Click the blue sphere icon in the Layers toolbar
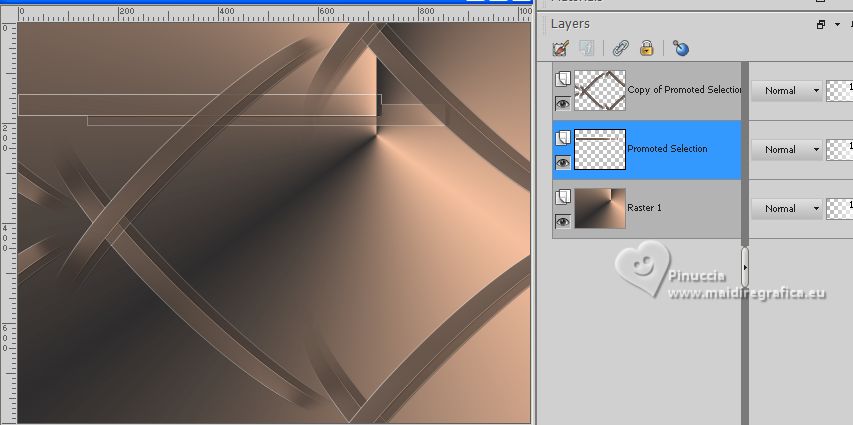This screenshot has height=425, width=853. tap(681, 48)
